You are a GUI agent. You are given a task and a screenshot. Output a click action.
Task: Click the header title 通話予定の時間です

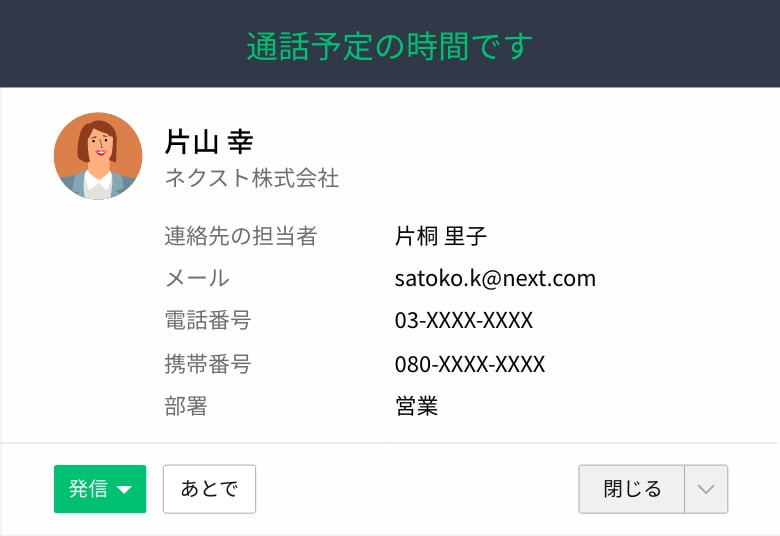[390, 46]
